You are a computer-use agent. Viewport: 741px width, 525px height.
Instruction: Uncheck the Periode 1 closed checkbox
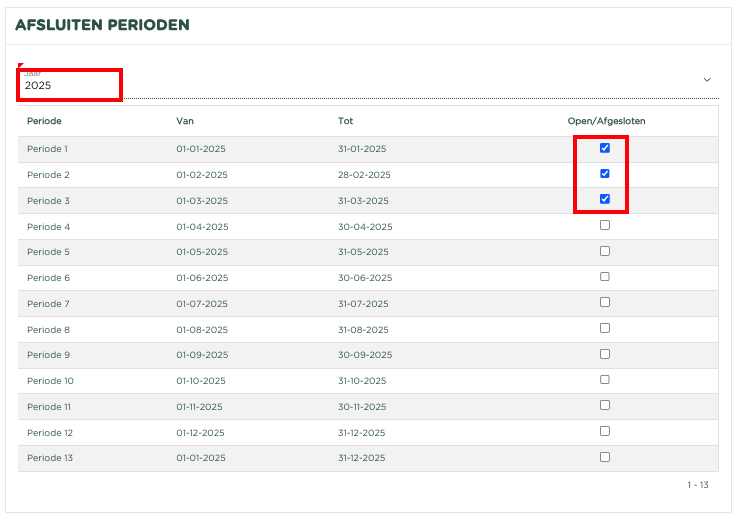(x=604, y=148)
